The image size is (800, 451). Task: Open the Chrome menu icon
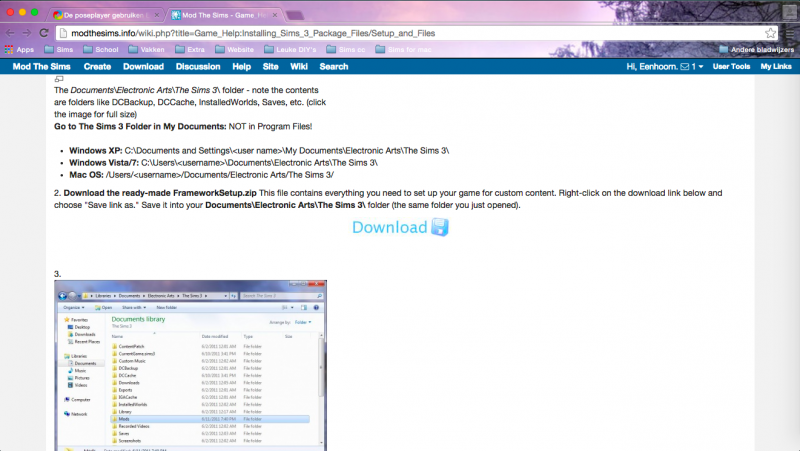pyautogui.click(x=790, y=33)
